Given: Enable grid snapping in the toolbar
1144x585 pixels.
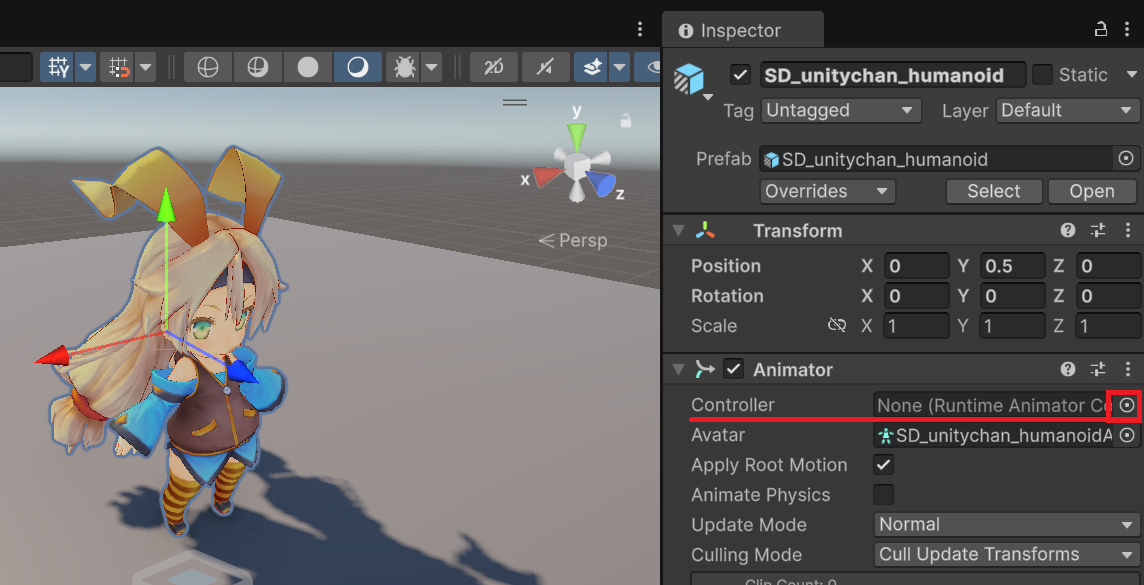Looking at the screenshot, I should tap(120, 67).
